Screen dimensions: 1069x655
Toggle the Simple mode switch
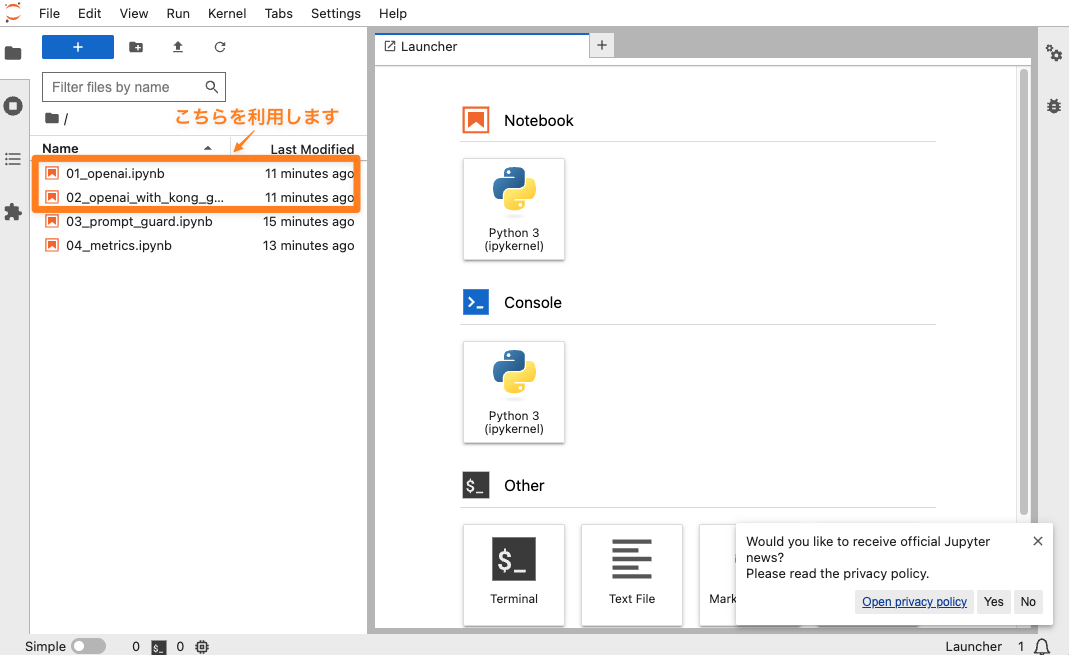pyautogui.click(x=88, y=646)
